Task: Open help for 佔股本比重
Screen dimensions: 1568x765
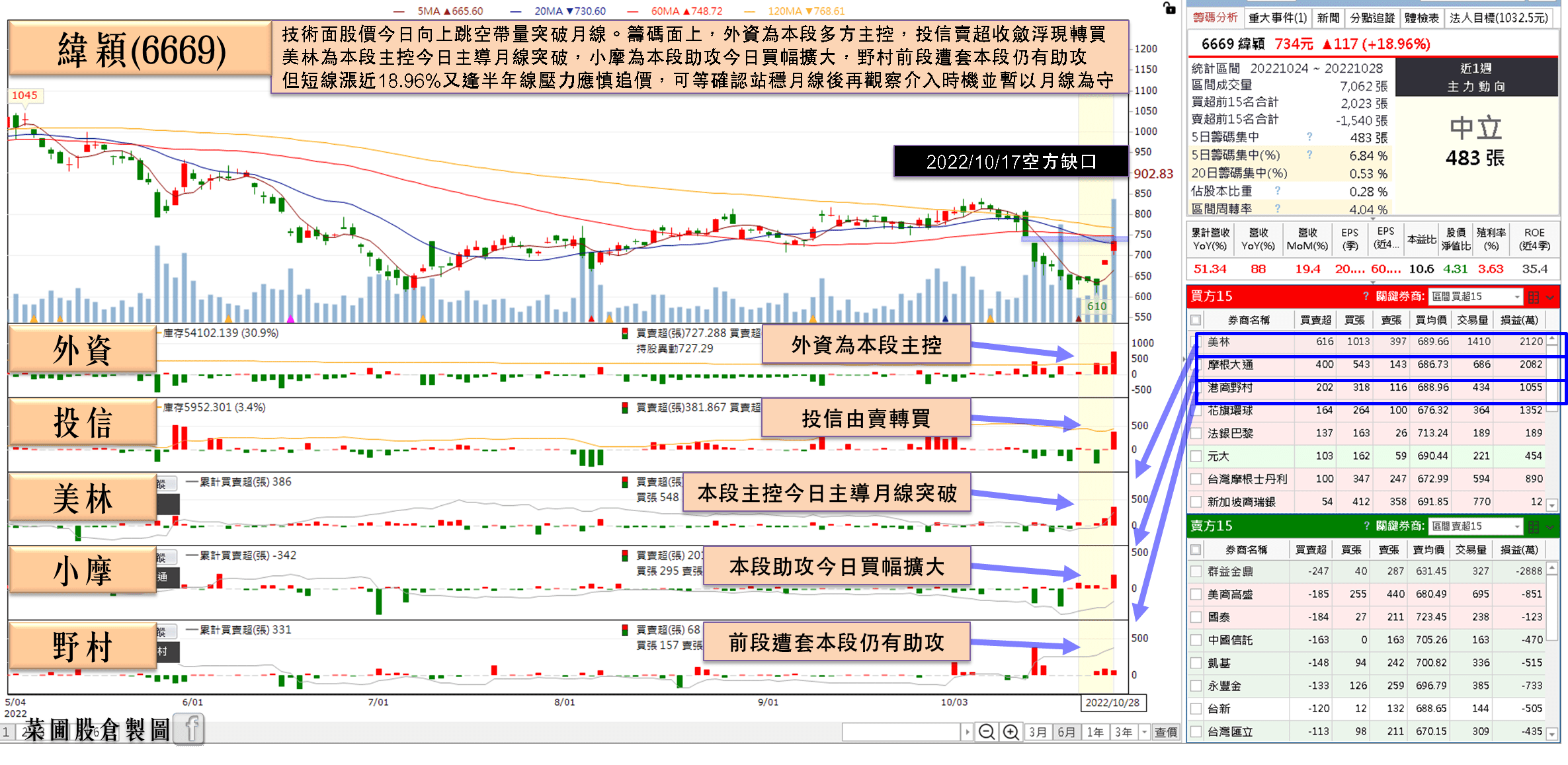Action: tap(1278, 190)
